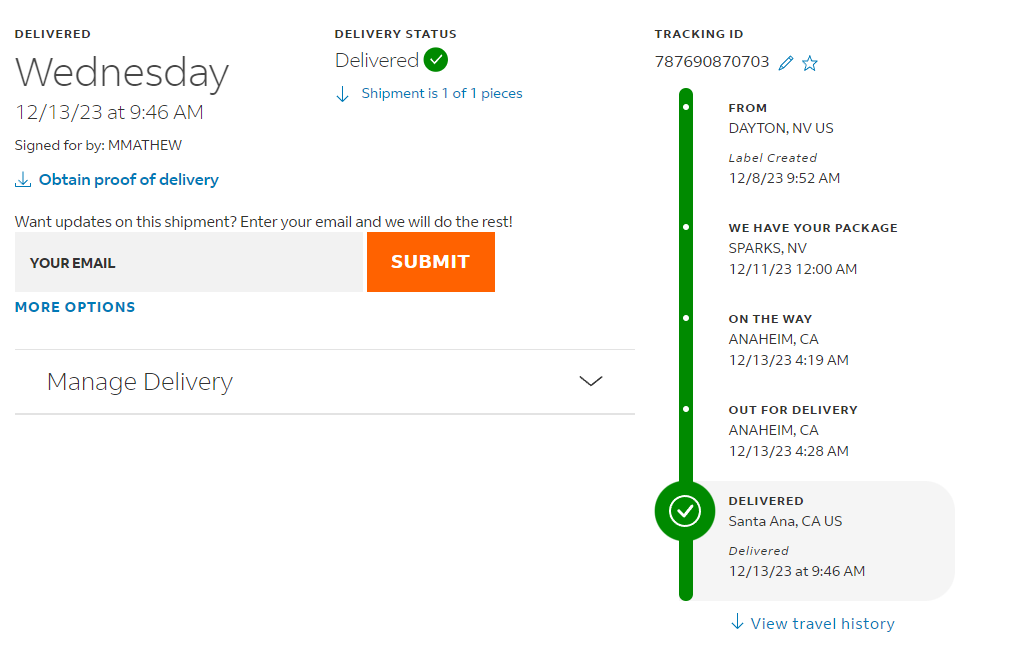Image resolution: width=1009 pixels, height=663 pixels.
Task: Click the large green Delivered checkmark circle
Action: (685, 511)
